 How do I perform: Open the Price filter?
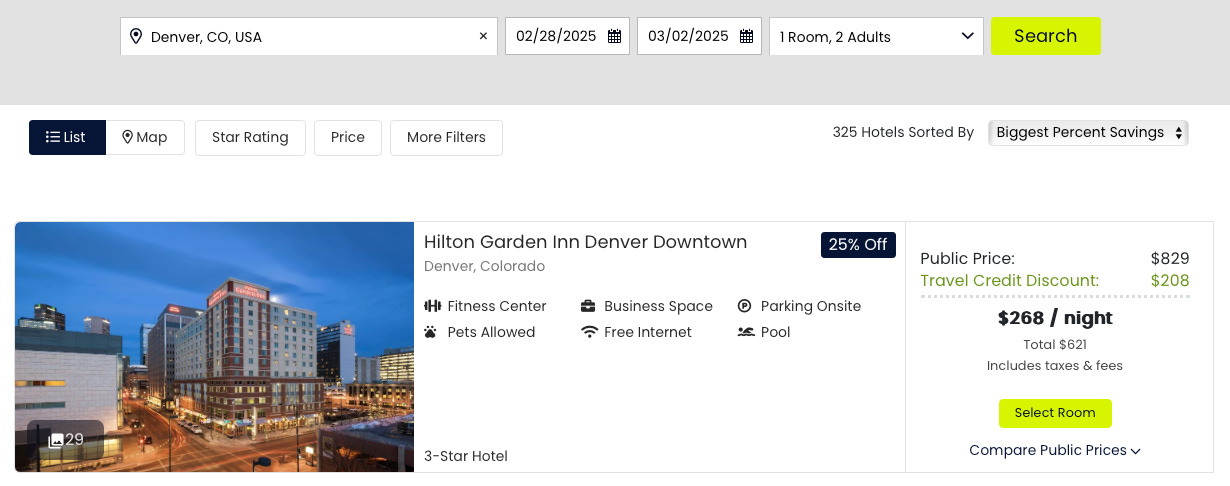[x=348, y=138]
